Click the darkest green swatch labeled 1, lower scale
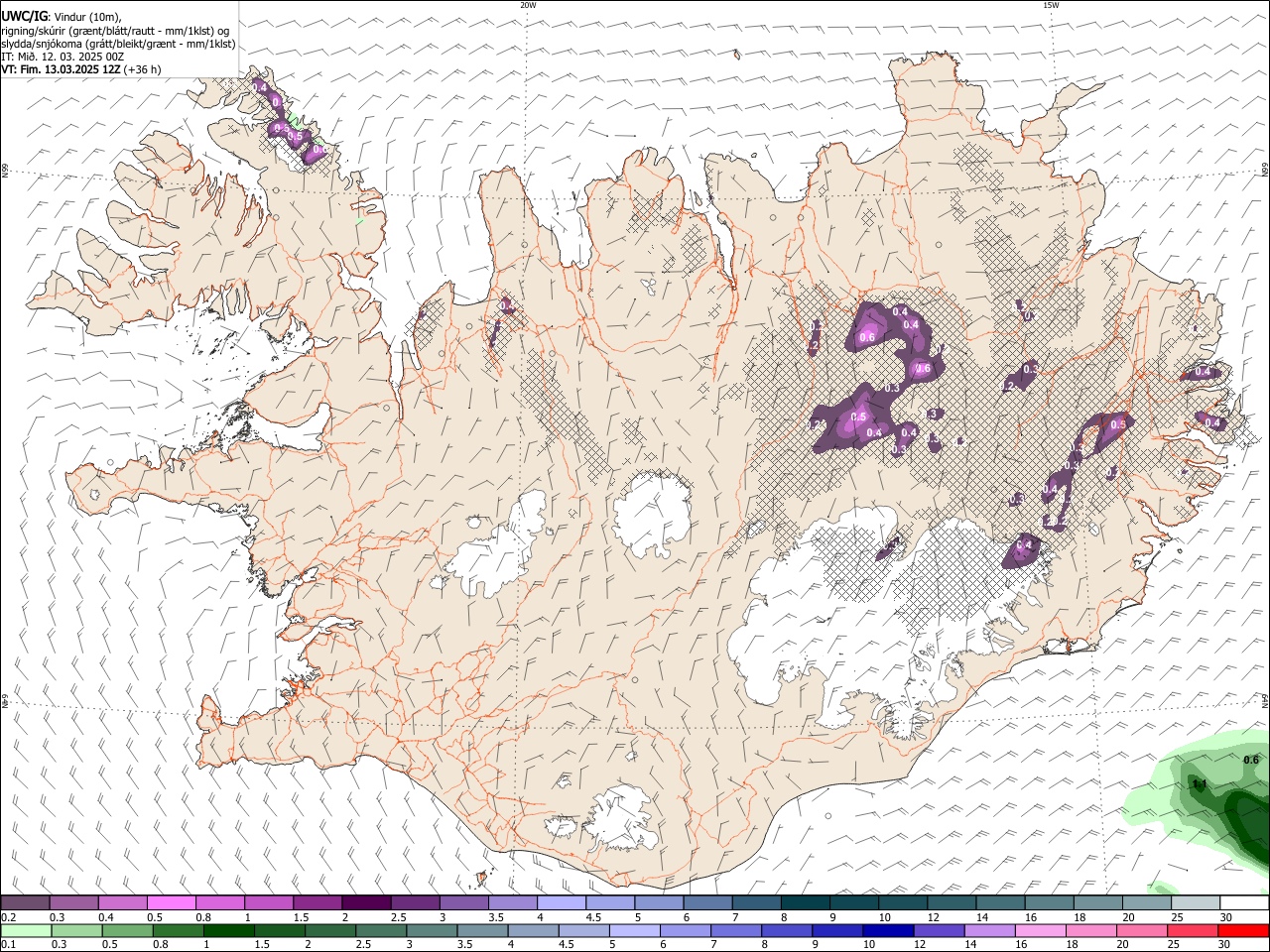This screenshot has width=1270, height=952. pyautogui.click(x=228, y=930)
